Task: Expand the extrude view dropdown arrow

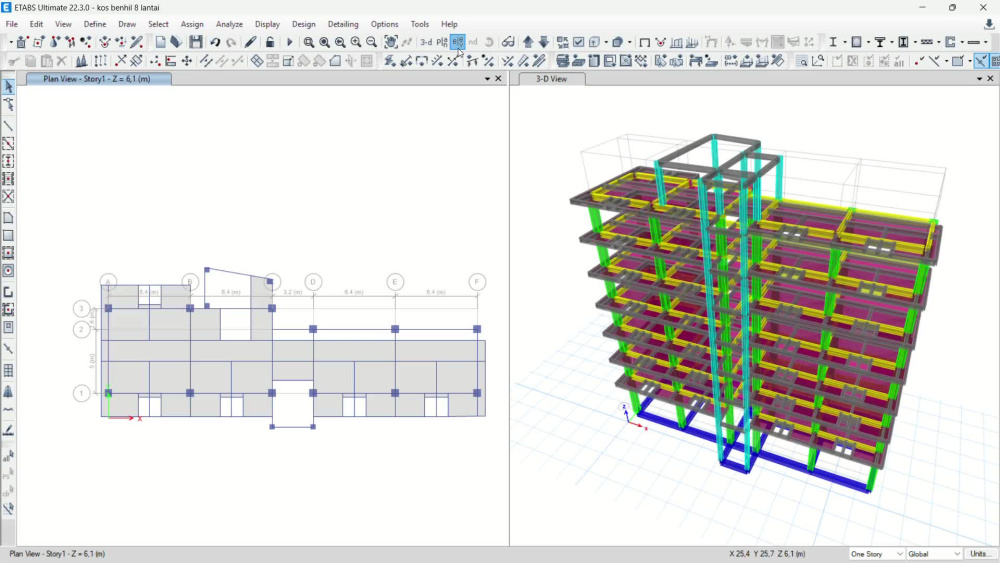Action: tap(629, 42)
